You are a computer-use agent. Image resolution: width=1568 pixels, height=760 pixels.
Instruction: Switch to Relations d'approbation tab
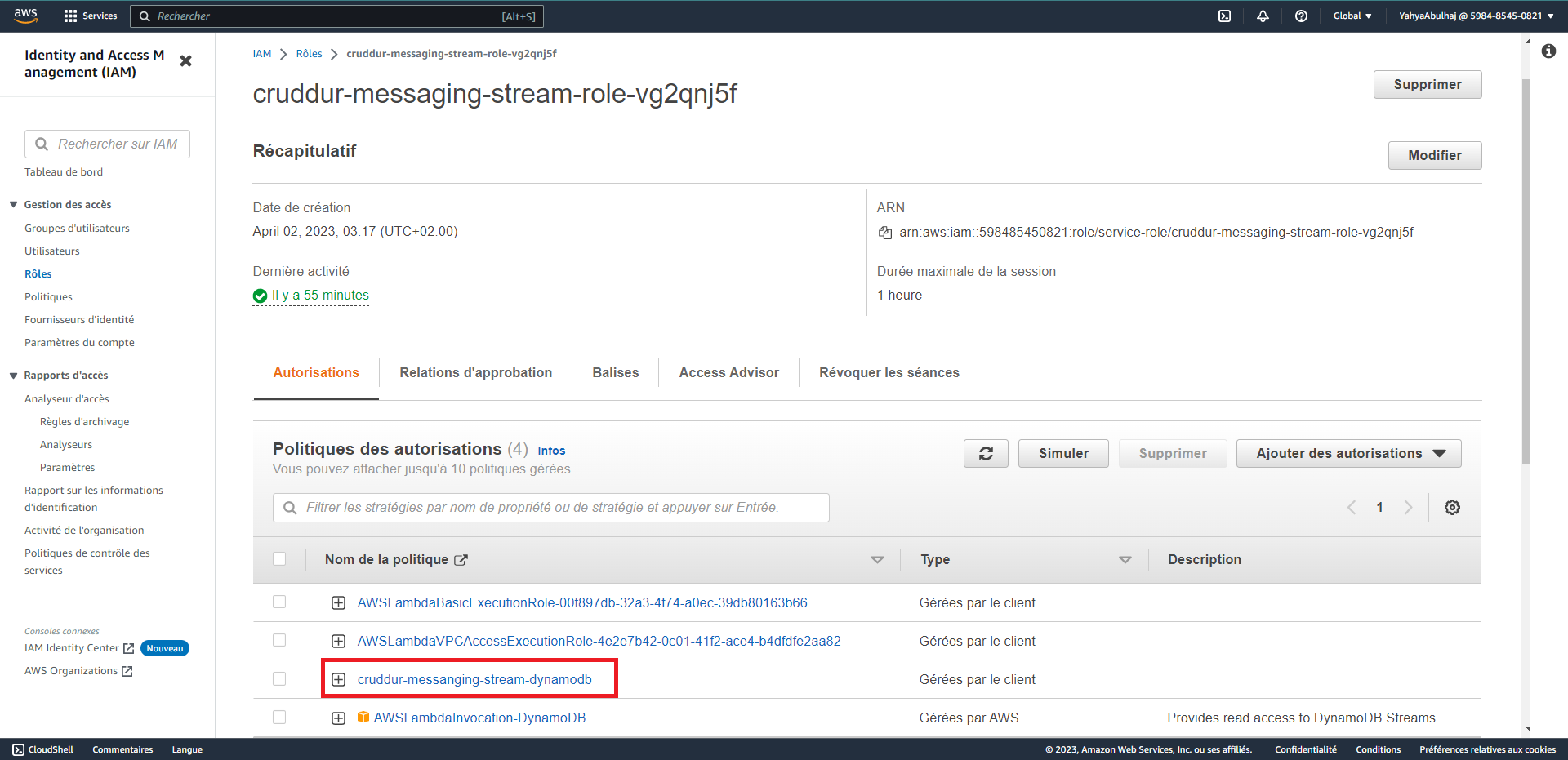coord(476,373)
